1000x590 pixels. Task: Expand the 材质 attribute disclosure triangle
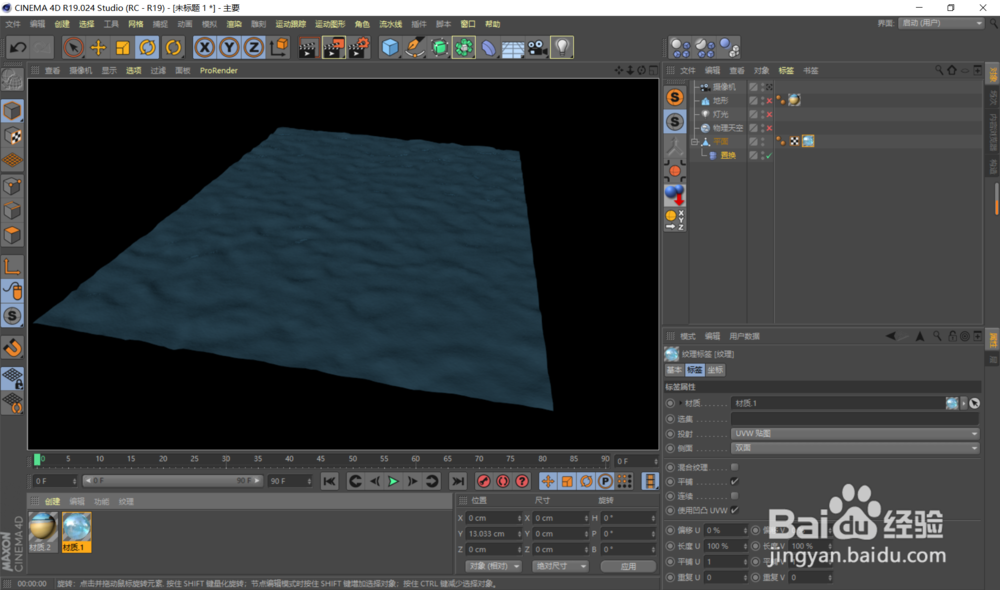point(680,403)
